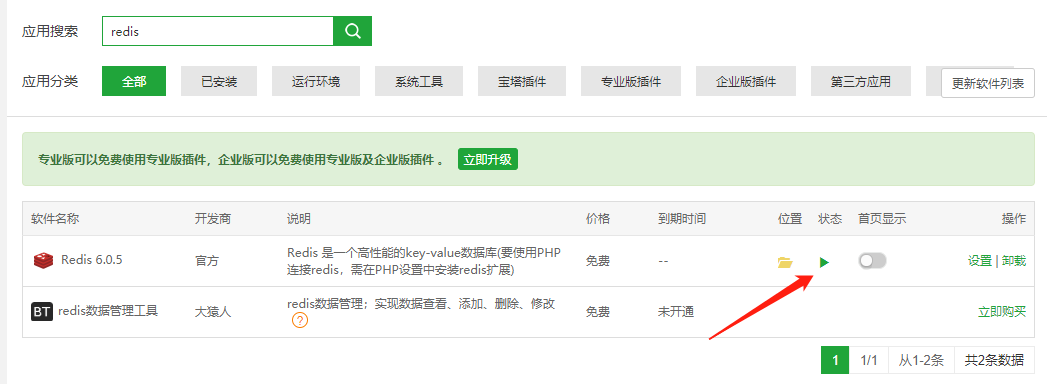This screenshot has width=1047, height=384.
Task: Click the 更新软件列表 button
Action: [x=988, y=83]
